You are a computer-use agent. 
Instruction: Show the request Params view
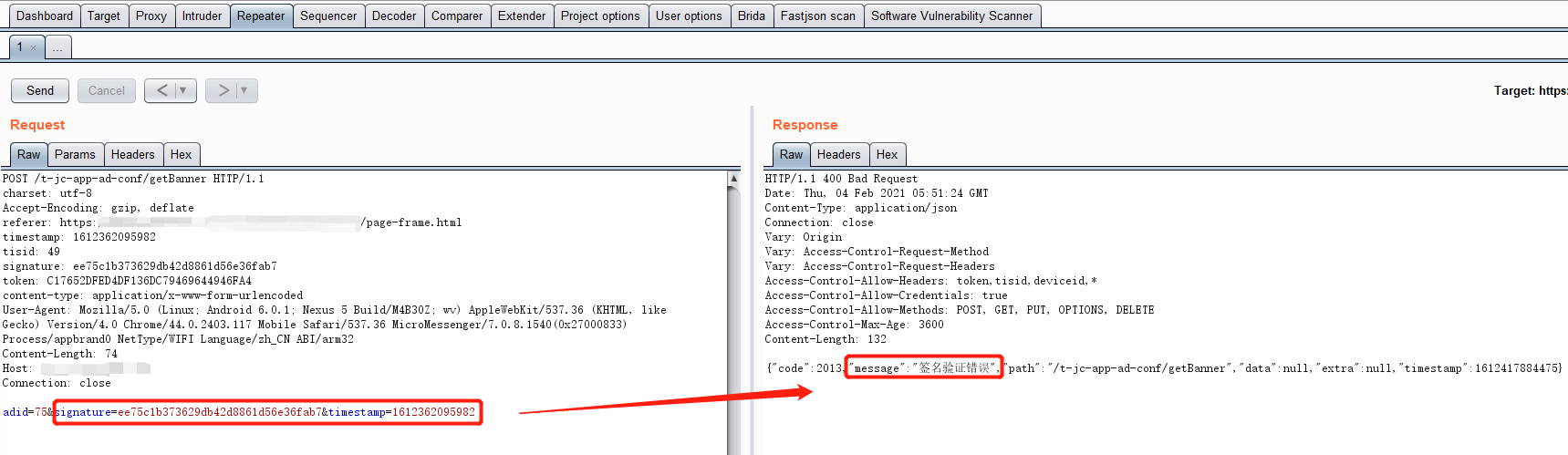point(75,154)
